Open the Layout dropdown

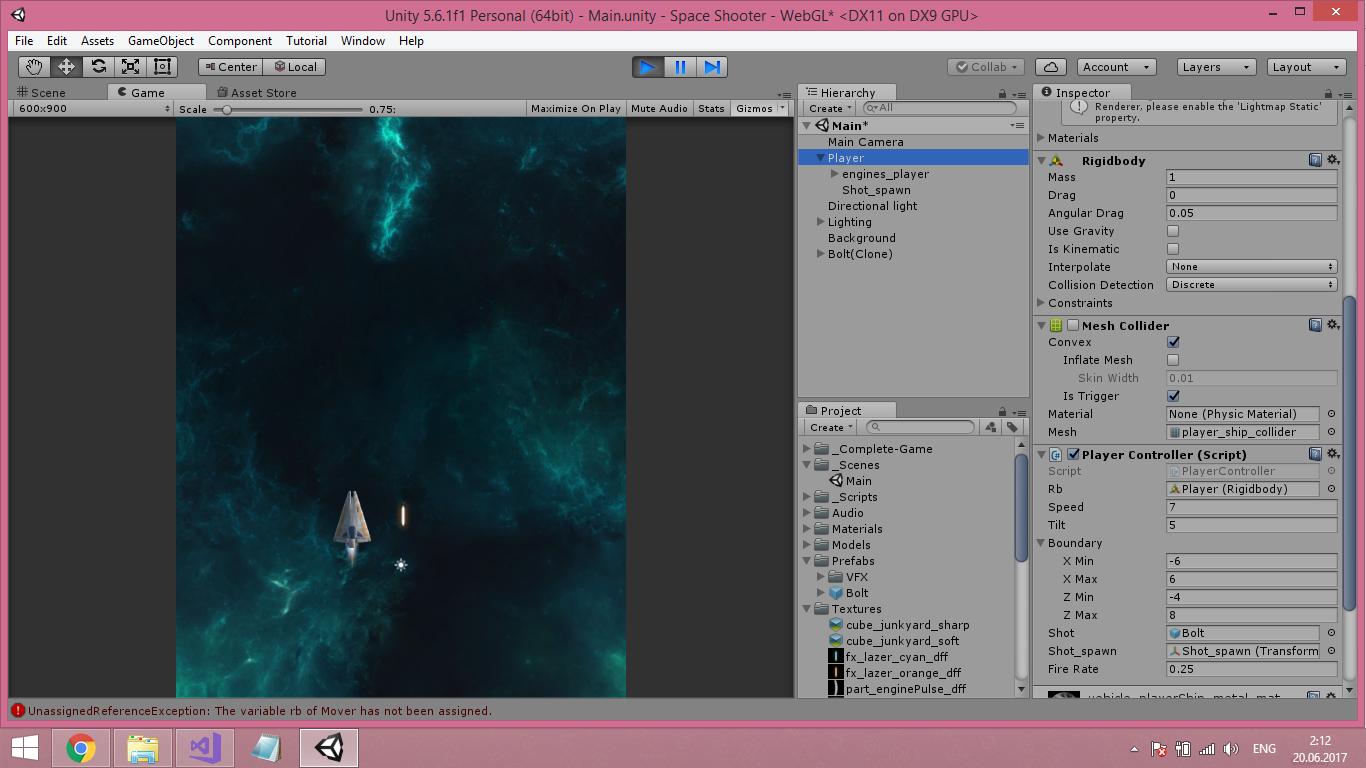[1306, 67]
